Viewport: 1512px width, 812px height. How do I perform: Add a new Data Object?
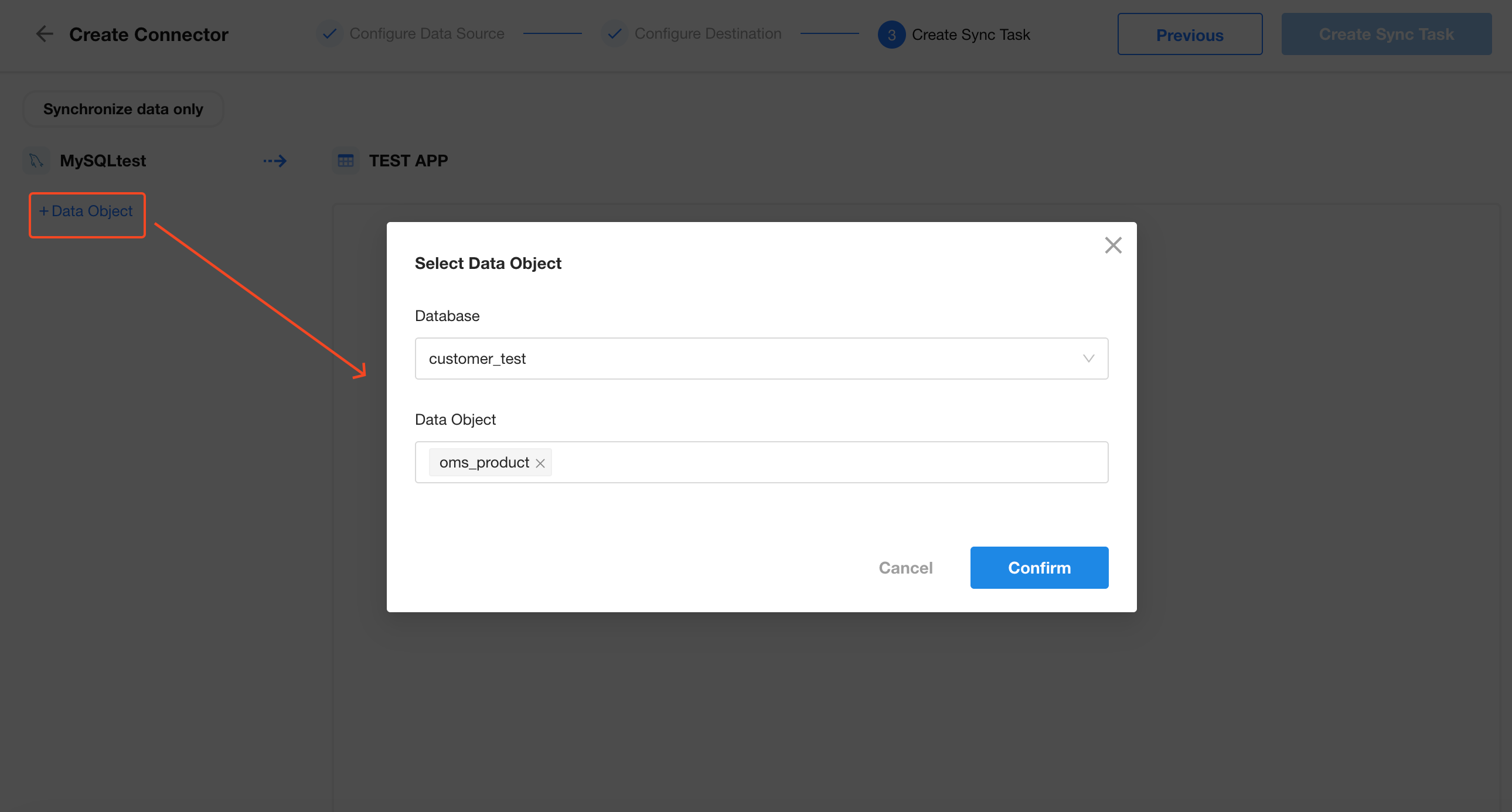87,211
